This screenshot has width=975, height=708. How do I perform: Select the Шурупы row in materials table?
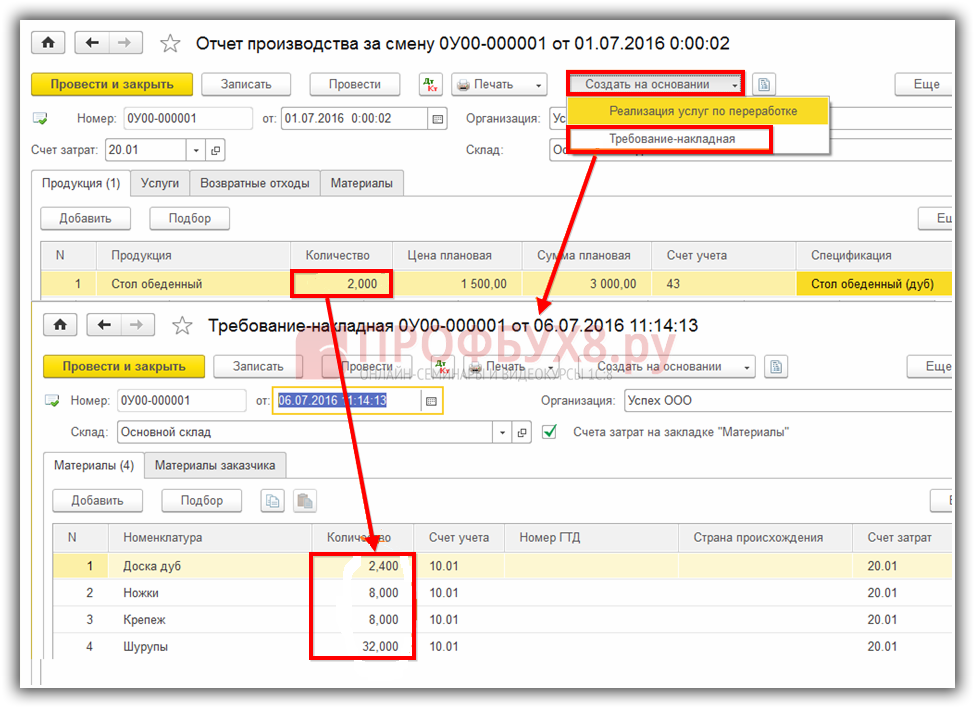146,647
